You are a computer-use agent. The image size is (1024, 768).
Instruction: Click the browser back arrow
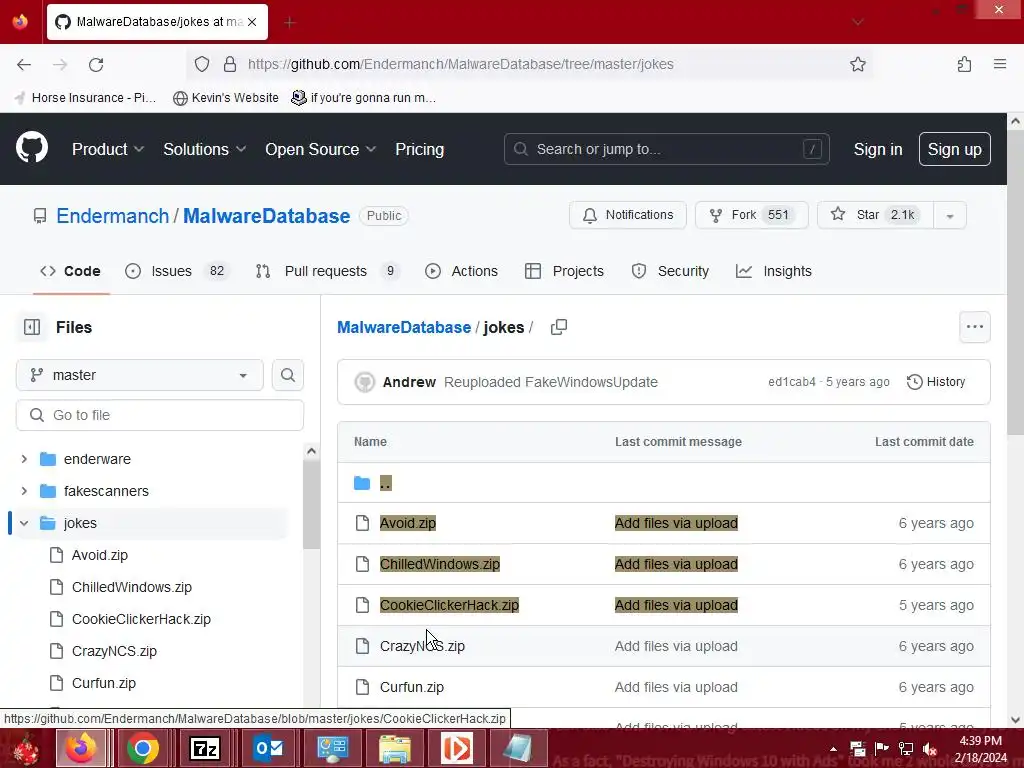pyautogui.click(x=24, y=64)
